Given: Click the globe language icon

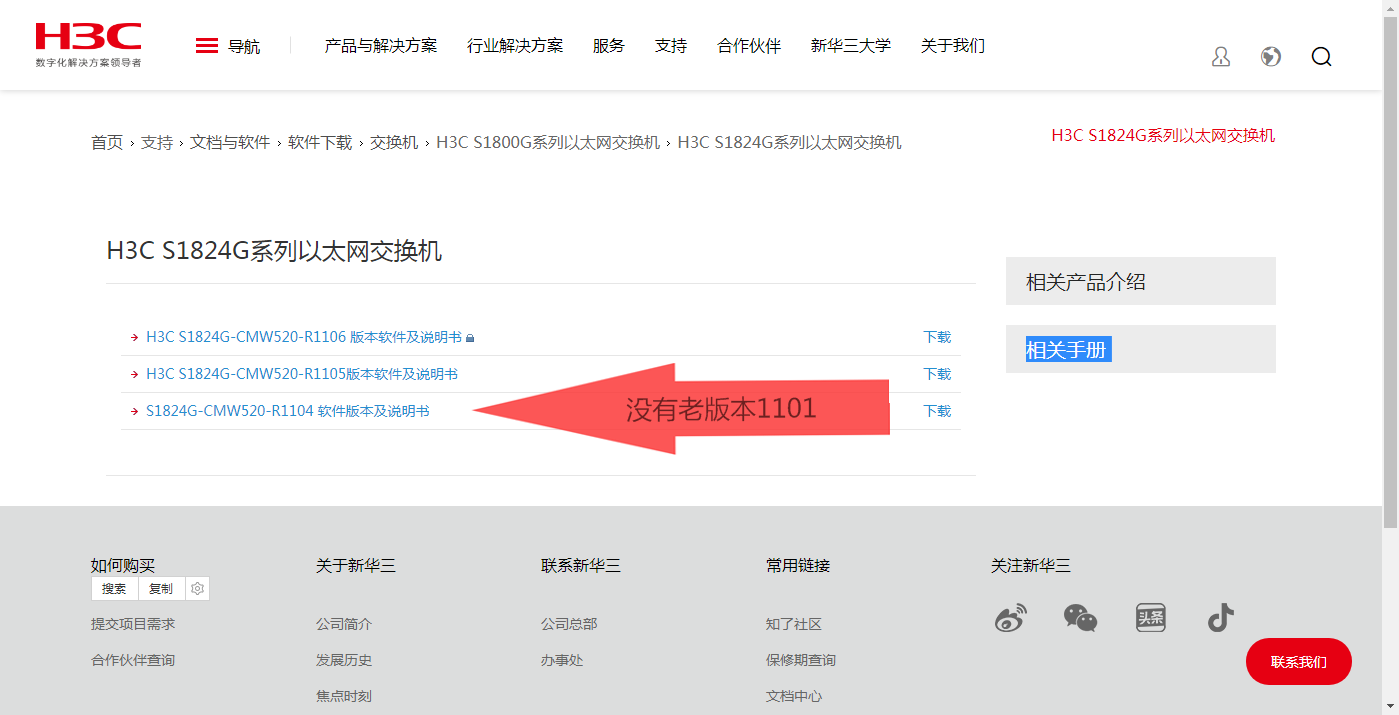Looking at the screenshot, I should (1271, 56).
